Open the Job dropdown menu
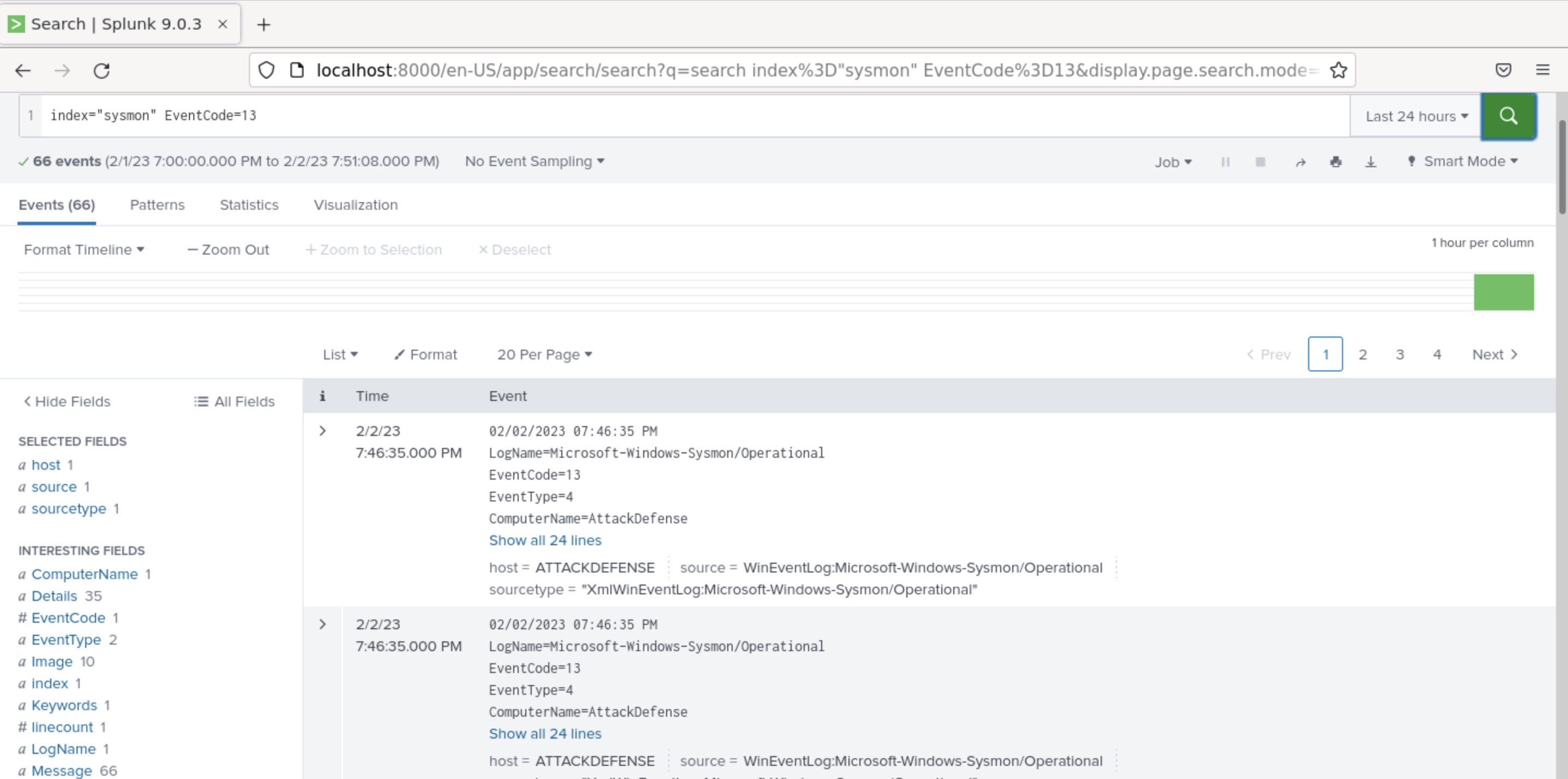 (x=1173, y=162)
